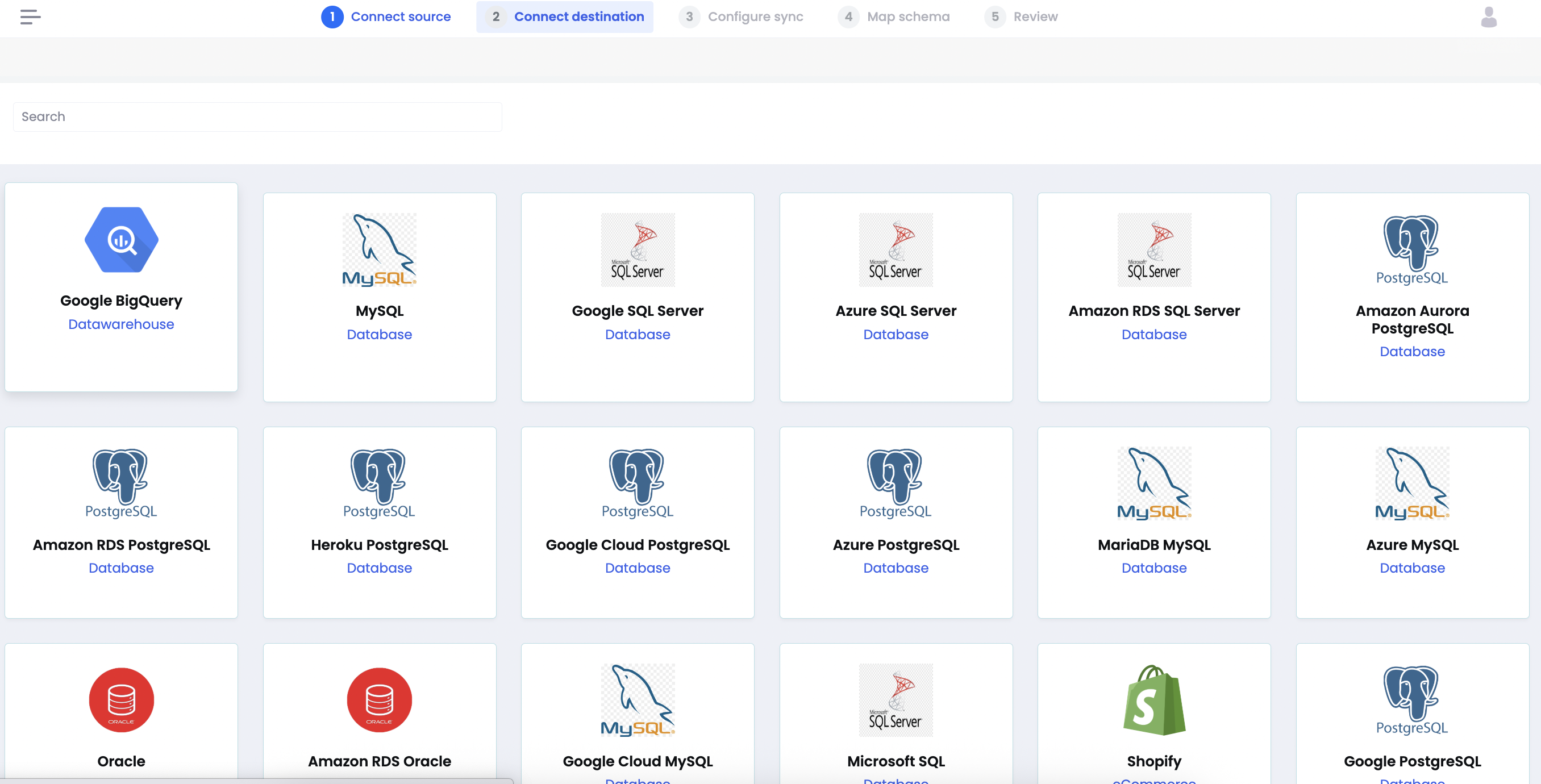Click the elephant logo on Amazon RDS PostgreSQL card

point(122,483)
